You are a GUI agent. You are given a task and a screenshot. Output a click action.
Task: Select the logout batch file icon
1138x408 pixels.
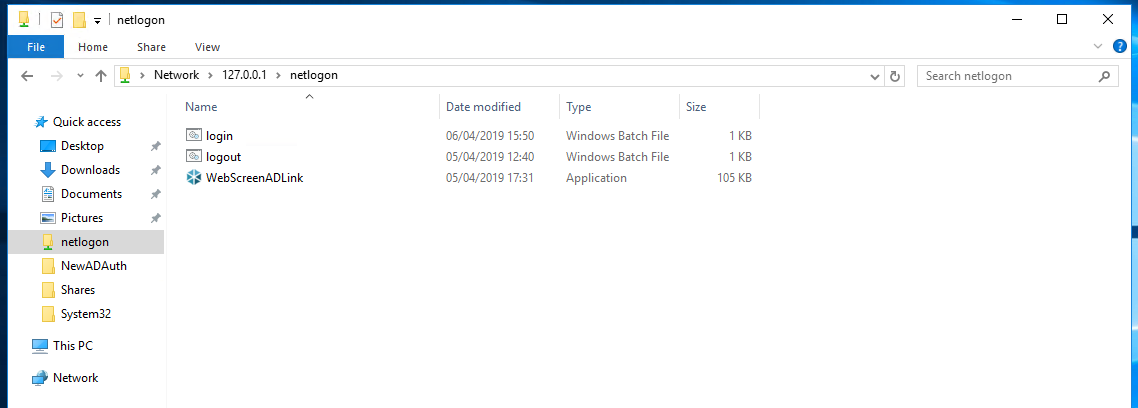coord(194,157)
